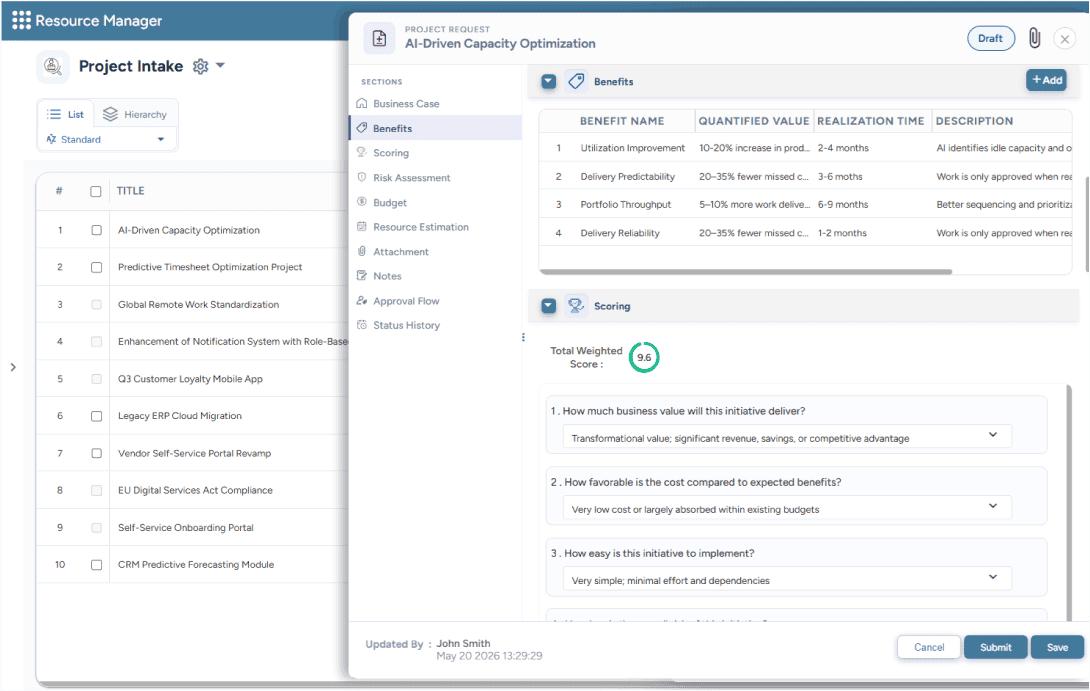Check CRM Predictive Forecasting Module checkbox
The width and height of the screenshot is (1090, 691).
coord(96,564)
